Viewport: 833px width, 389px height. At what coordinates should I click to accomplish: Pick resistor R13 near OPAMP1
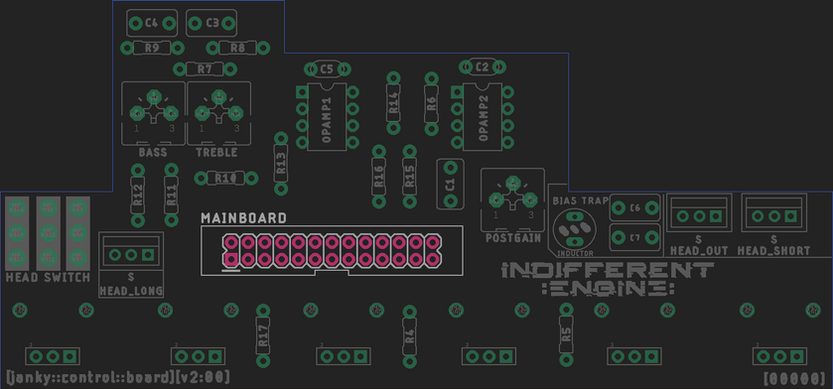click(x=281, y=163)
